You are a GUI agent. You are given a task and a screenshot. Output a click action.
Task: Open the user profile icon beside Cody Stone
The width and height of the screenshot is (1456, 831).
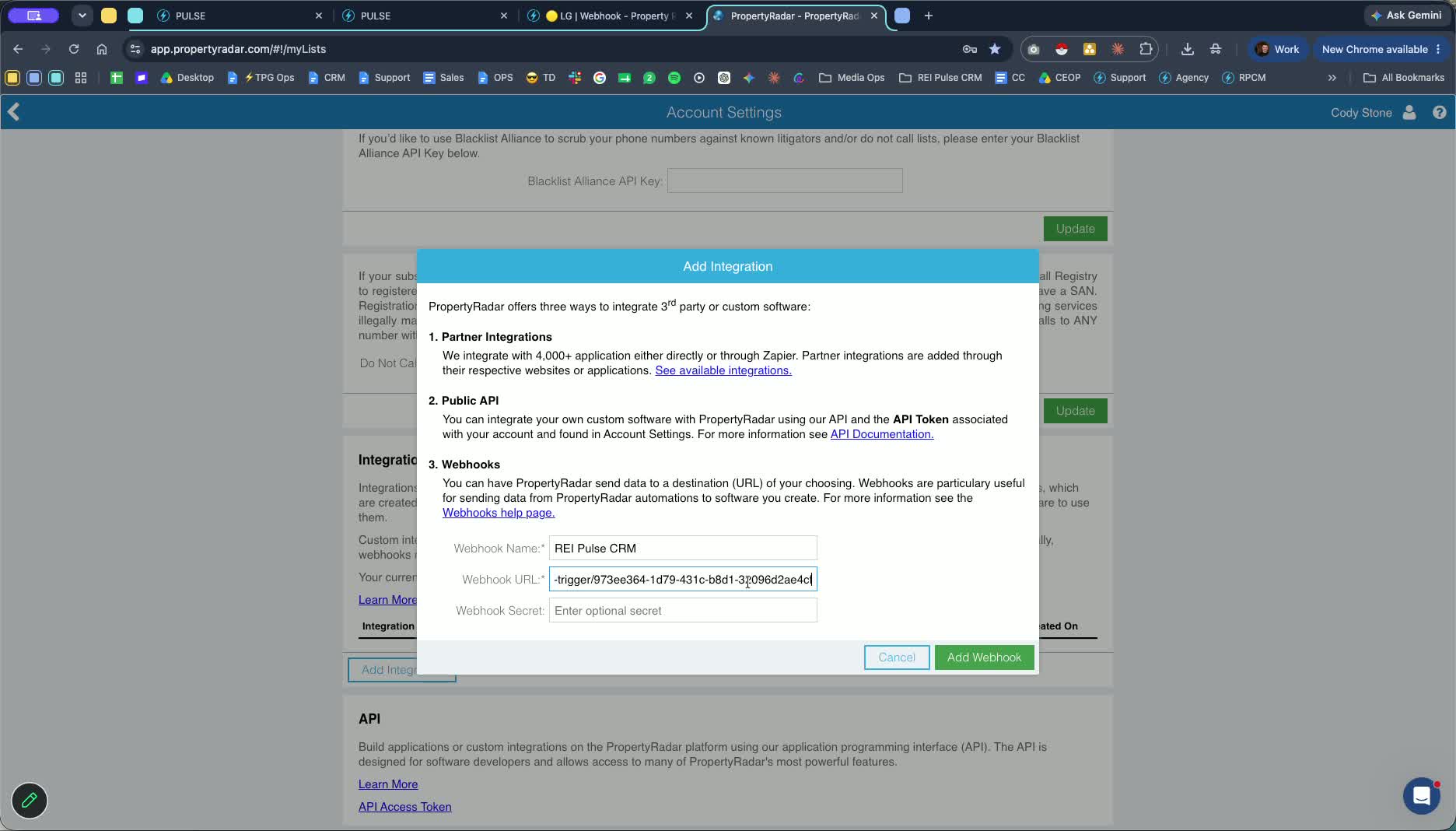point(1409,113)
